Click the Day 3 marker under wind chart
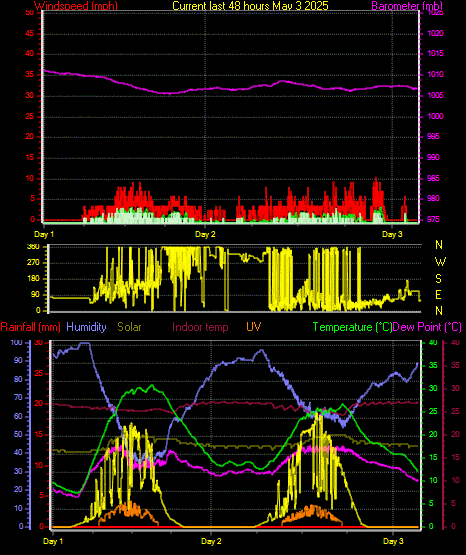Image resolution: width=466 pixels, height=555 pixels. [x=392, y=234]
